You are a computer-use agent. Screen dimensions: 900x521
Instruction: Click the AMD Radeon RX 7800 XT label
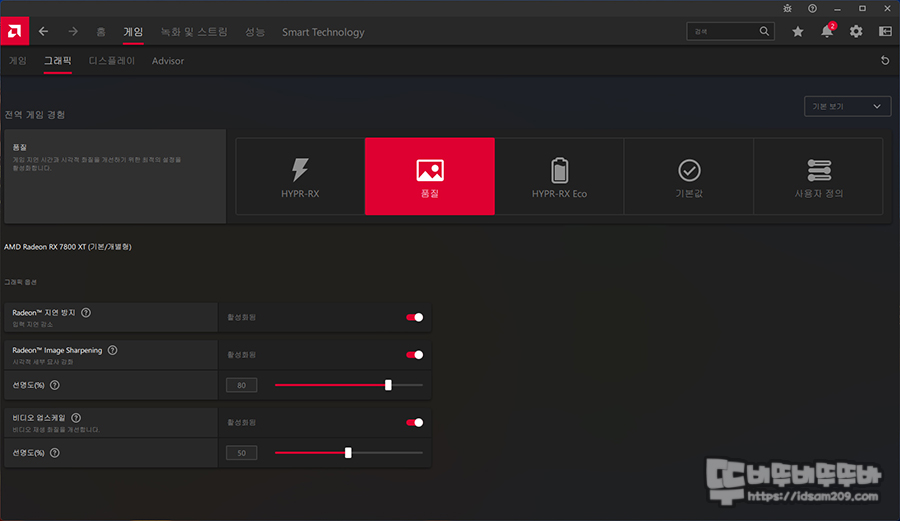pos(68,247)
